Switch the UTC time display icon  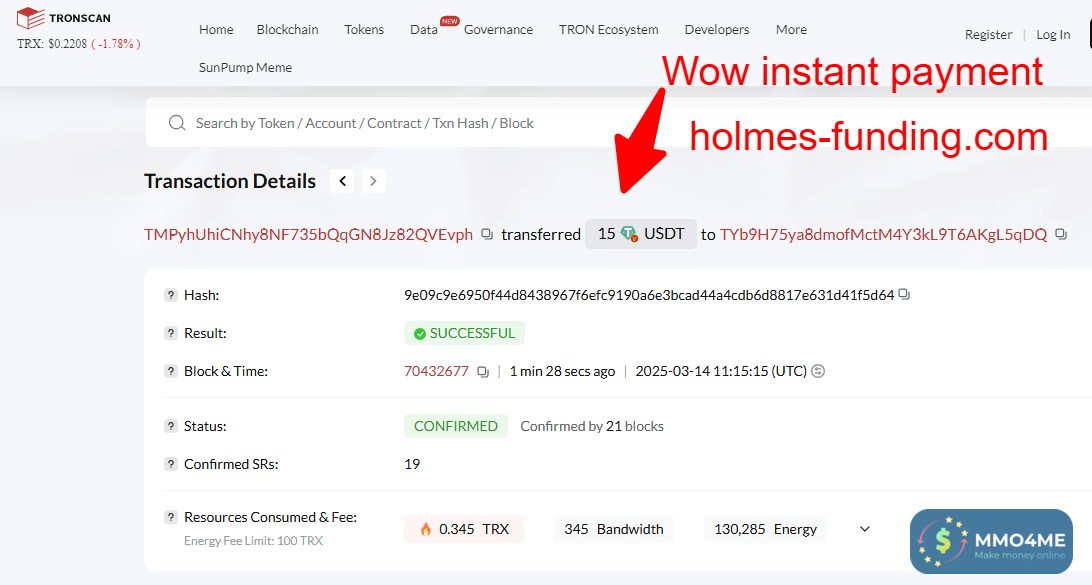click(x=818, y=371)
